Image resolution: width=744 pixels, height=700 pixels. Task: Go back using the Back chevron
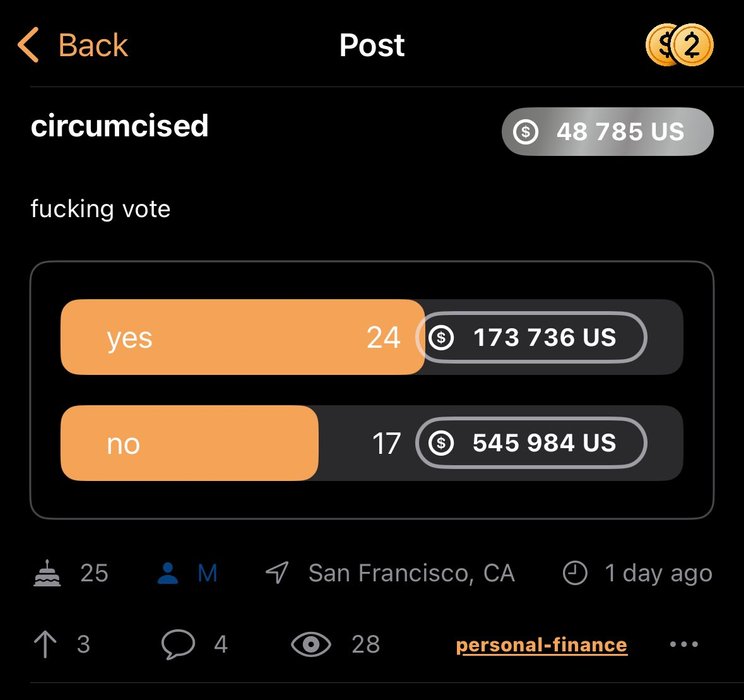(30, 45)
